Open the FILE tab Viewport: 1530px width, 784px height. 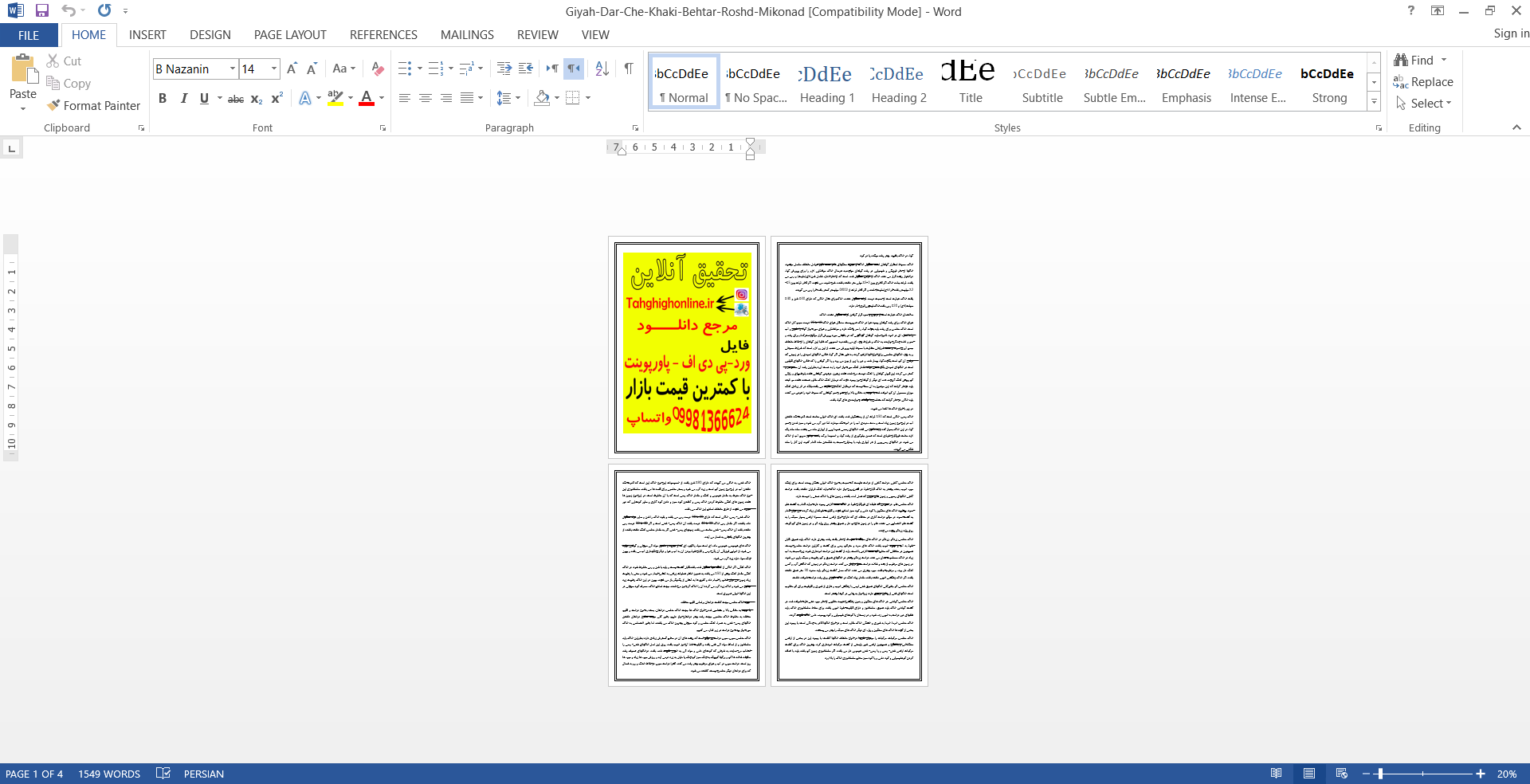(x=29, y=35)
